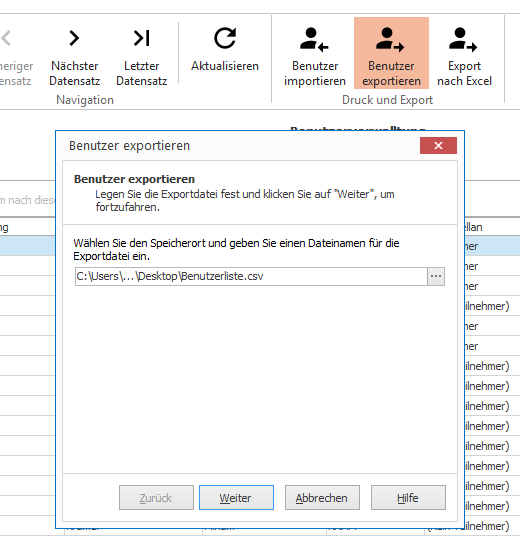The image size is (520, 553).
Task: Open file browser with the ellipsis button
Action: click(x=436, y=276)
